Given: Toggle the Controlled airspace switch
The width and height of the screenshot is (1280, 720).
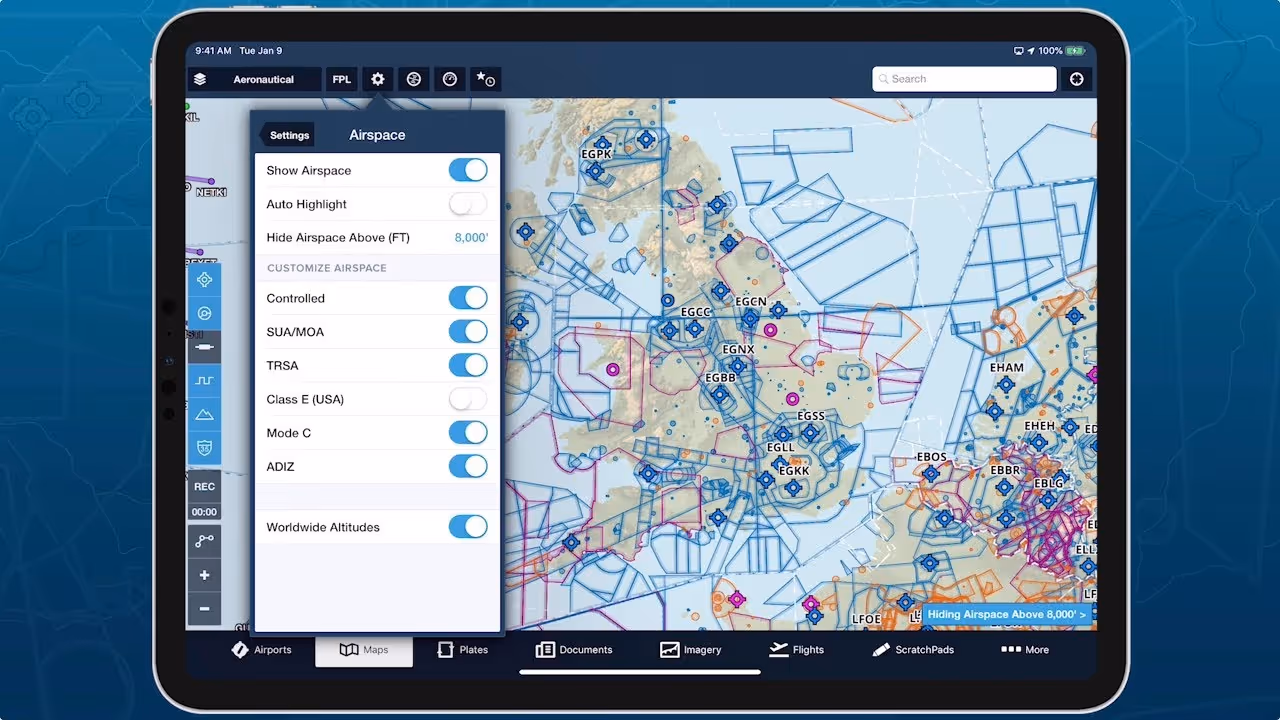Looking at the screenshot, I should [x=468, y=298].
